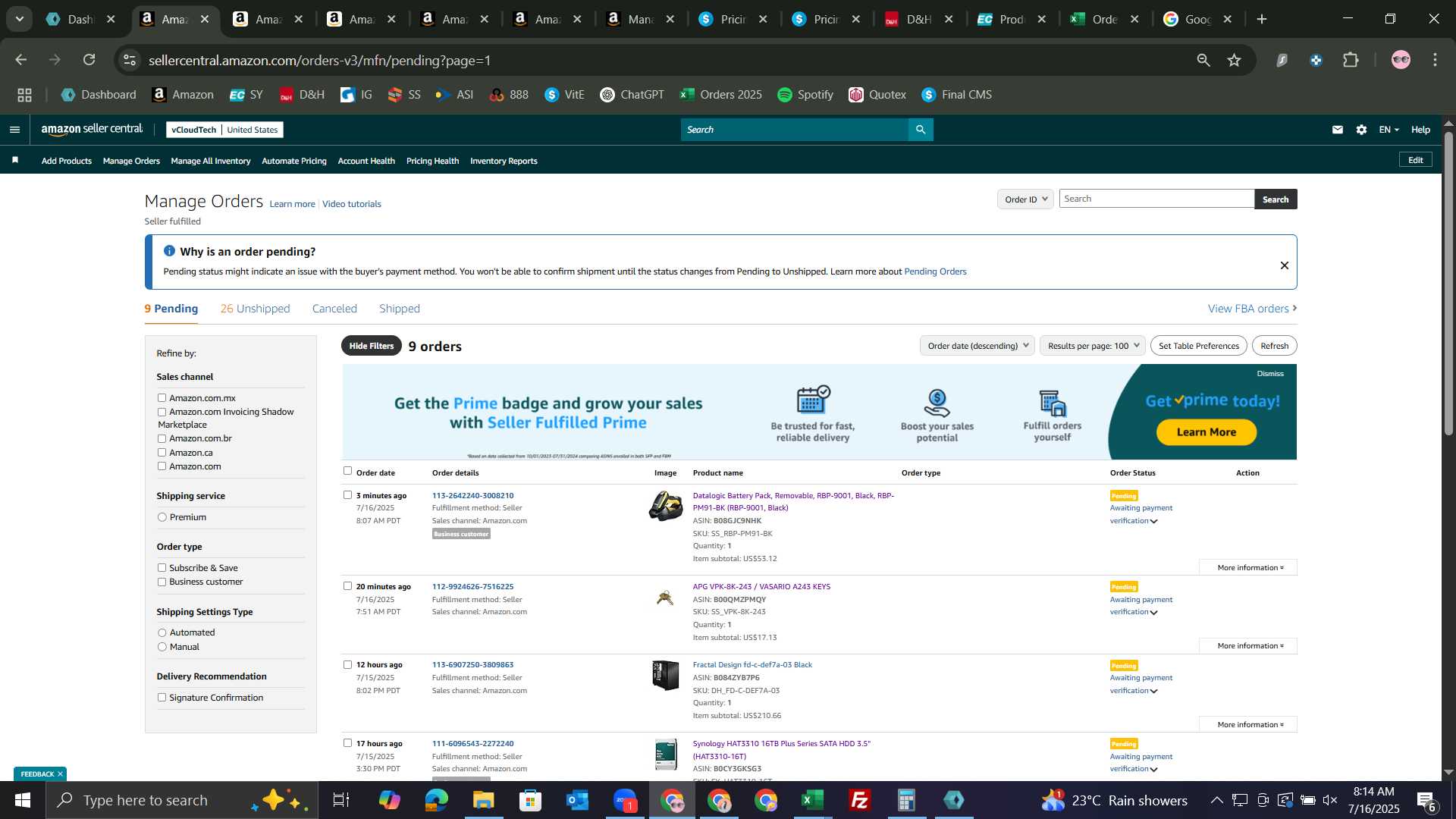The height and width of the screenshot is (819, 1456).
Task: Click the Order ID search input field
Action: (1156, 199)
